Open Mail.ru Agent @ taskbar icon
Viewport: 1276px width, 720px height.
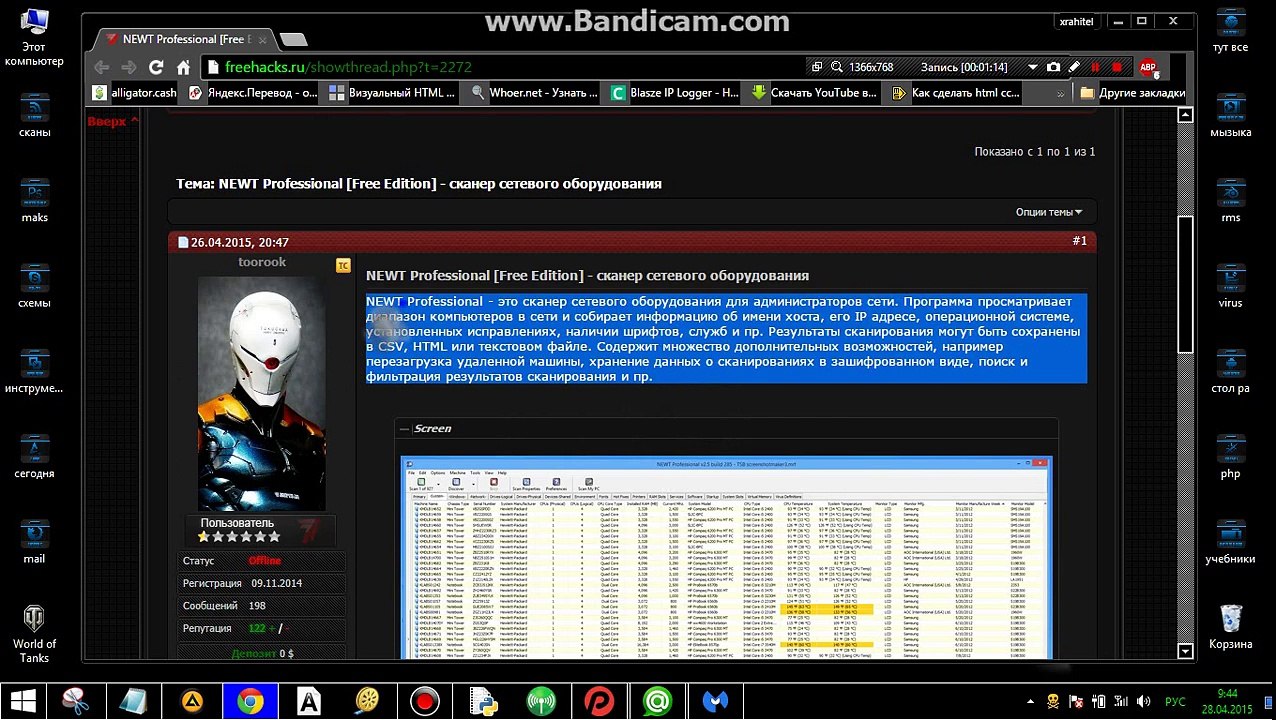(x=657, y=701)
